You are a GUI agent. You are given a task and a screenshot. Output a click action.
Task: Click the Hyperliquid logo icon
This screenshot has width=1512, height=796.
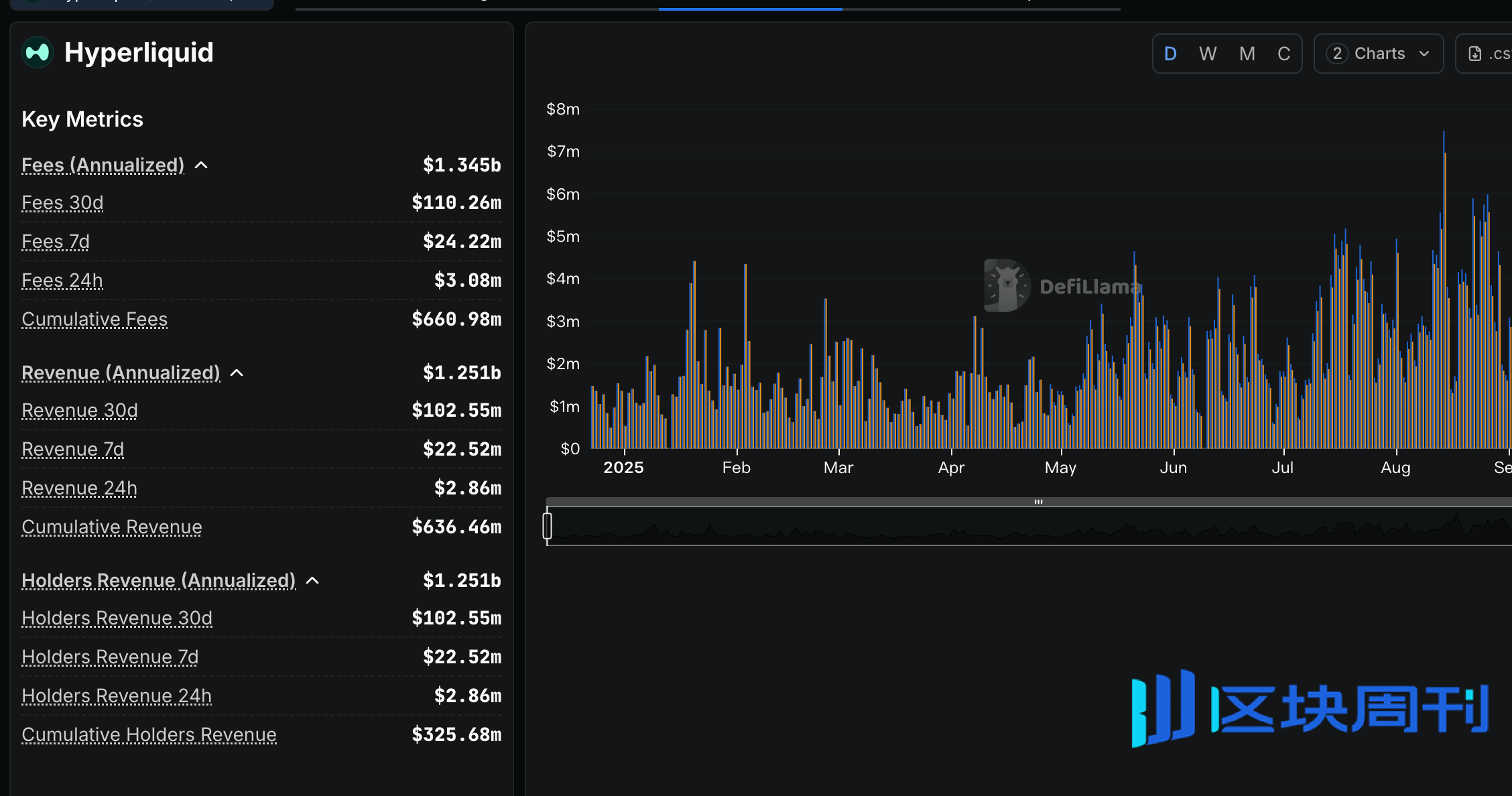point(38,52)
